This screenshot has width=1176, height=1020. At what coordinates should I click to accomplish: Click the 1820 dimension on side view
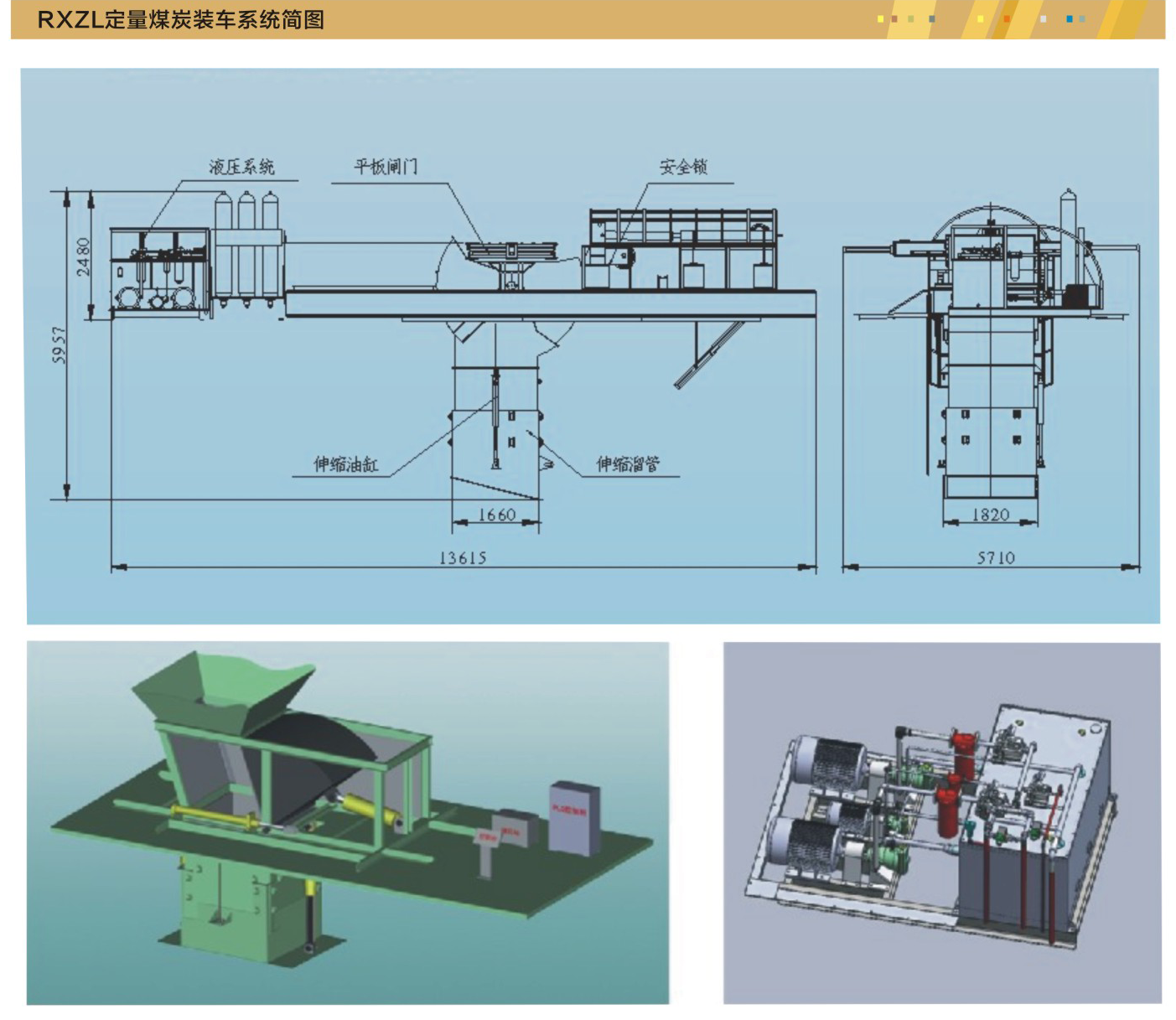[990, 515]
